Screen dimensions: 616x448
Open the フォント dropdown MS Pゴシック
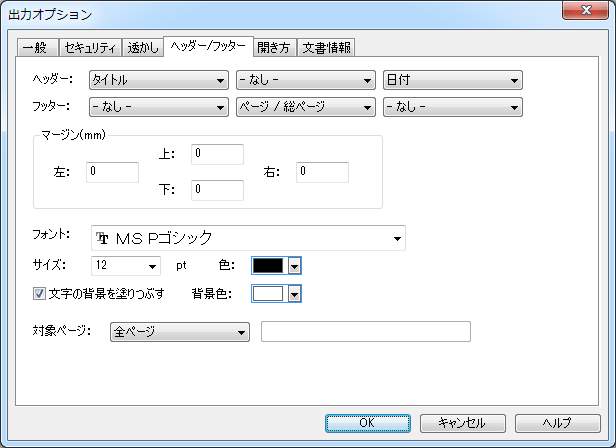(x=247, y=238)
